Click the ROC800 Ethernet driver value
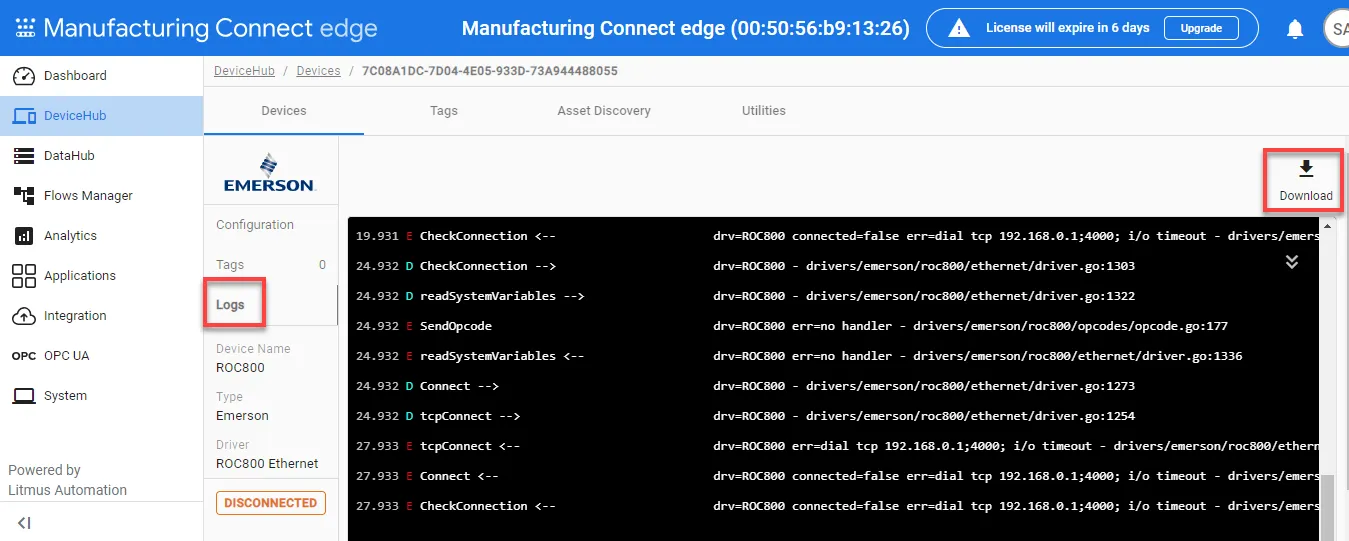The height and width of the screenshot is (541, 1349). (267, 464)
